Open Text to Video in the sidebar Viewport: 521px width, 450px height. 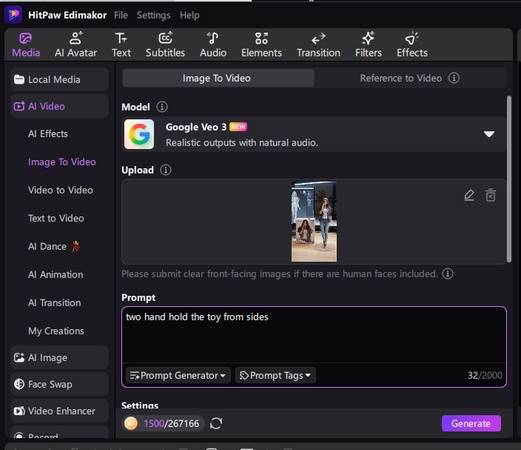pos(56,218)
